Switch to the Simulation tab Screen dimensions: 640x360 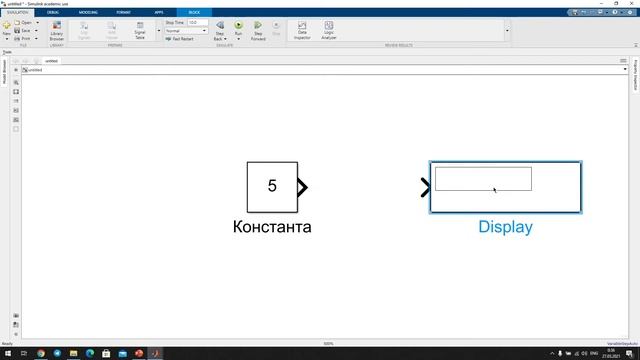[x=17, y=13]
